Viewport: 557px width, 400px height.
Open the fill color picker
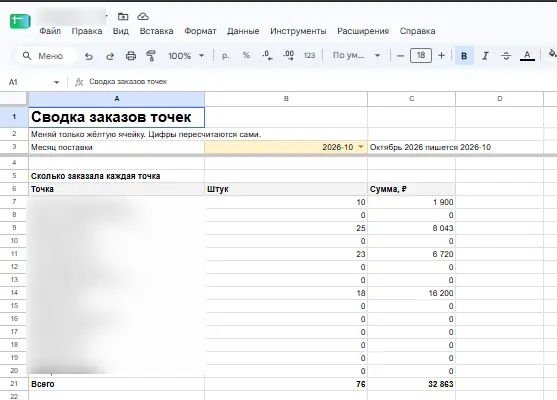pyautogui.click(x=552, y=54)
